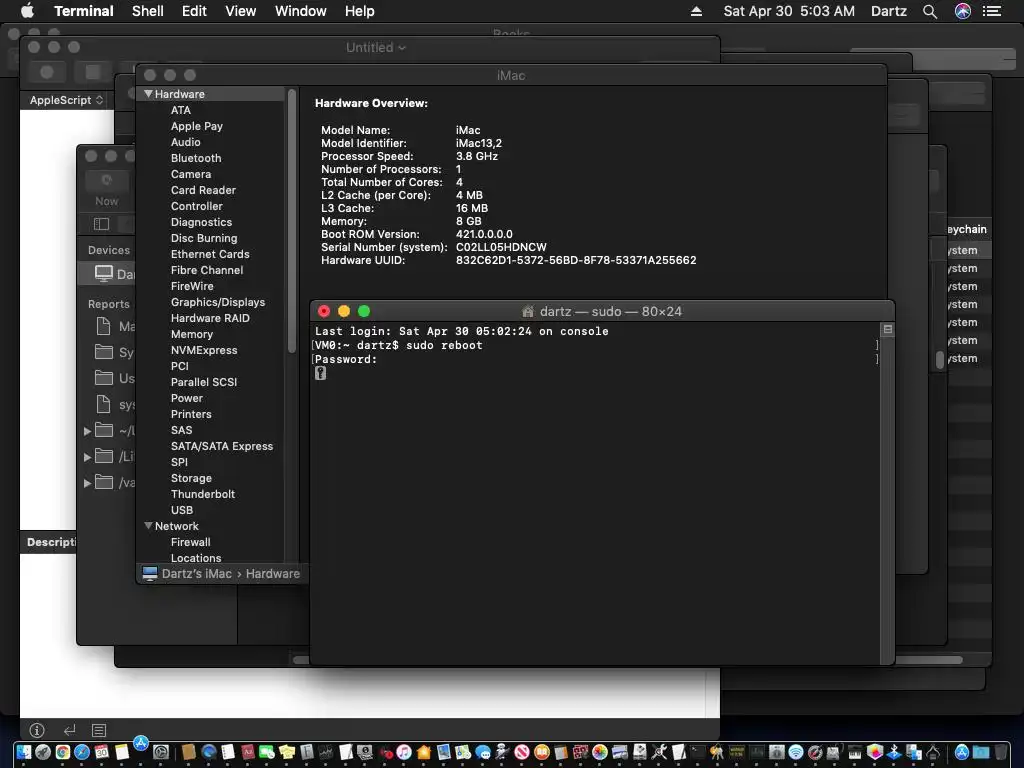This screenshot has width=1024, height=768.
Task: Open Keychain Access keys icon in Dock
Action: [717, 752]
